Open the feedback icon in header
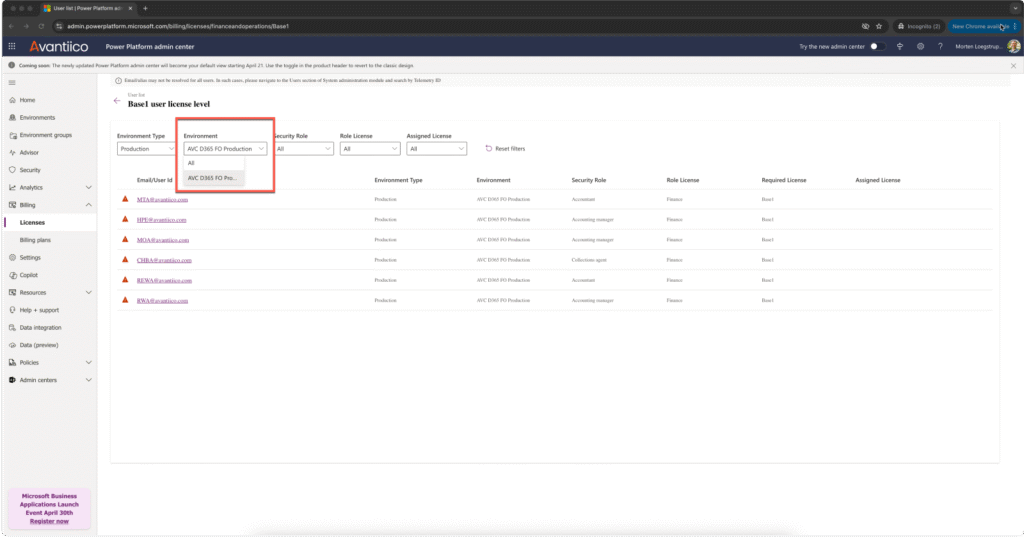The width and height of the screenshot is (1024, 548). tap(900, 46)
